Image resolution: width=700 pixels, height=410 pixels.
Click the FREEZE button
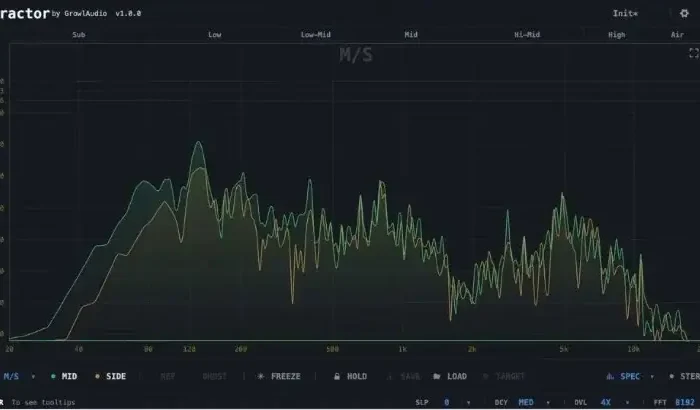point(279,377)
